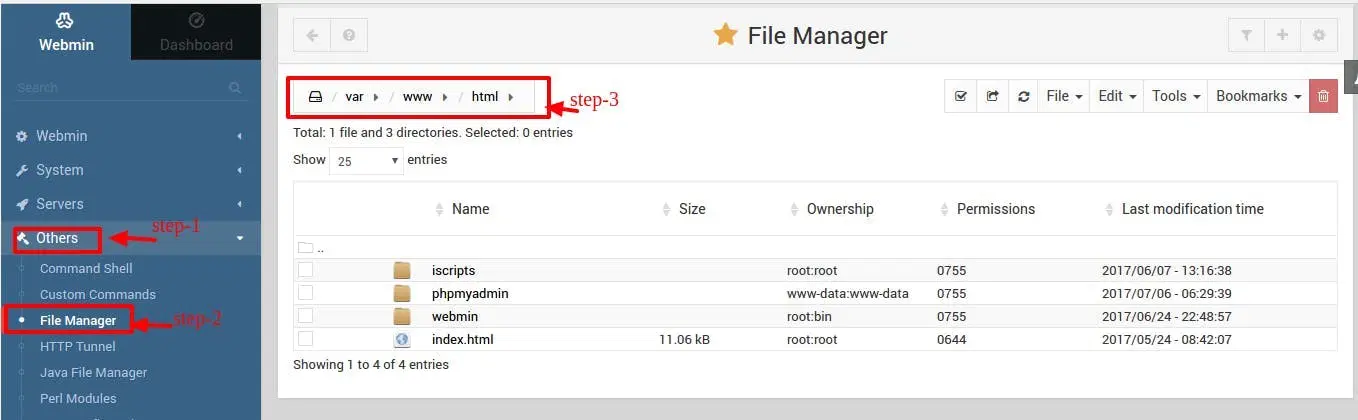Click the 'root:bin' ownership cell
Screen dimensions: 1358x420
click(811, 316)
